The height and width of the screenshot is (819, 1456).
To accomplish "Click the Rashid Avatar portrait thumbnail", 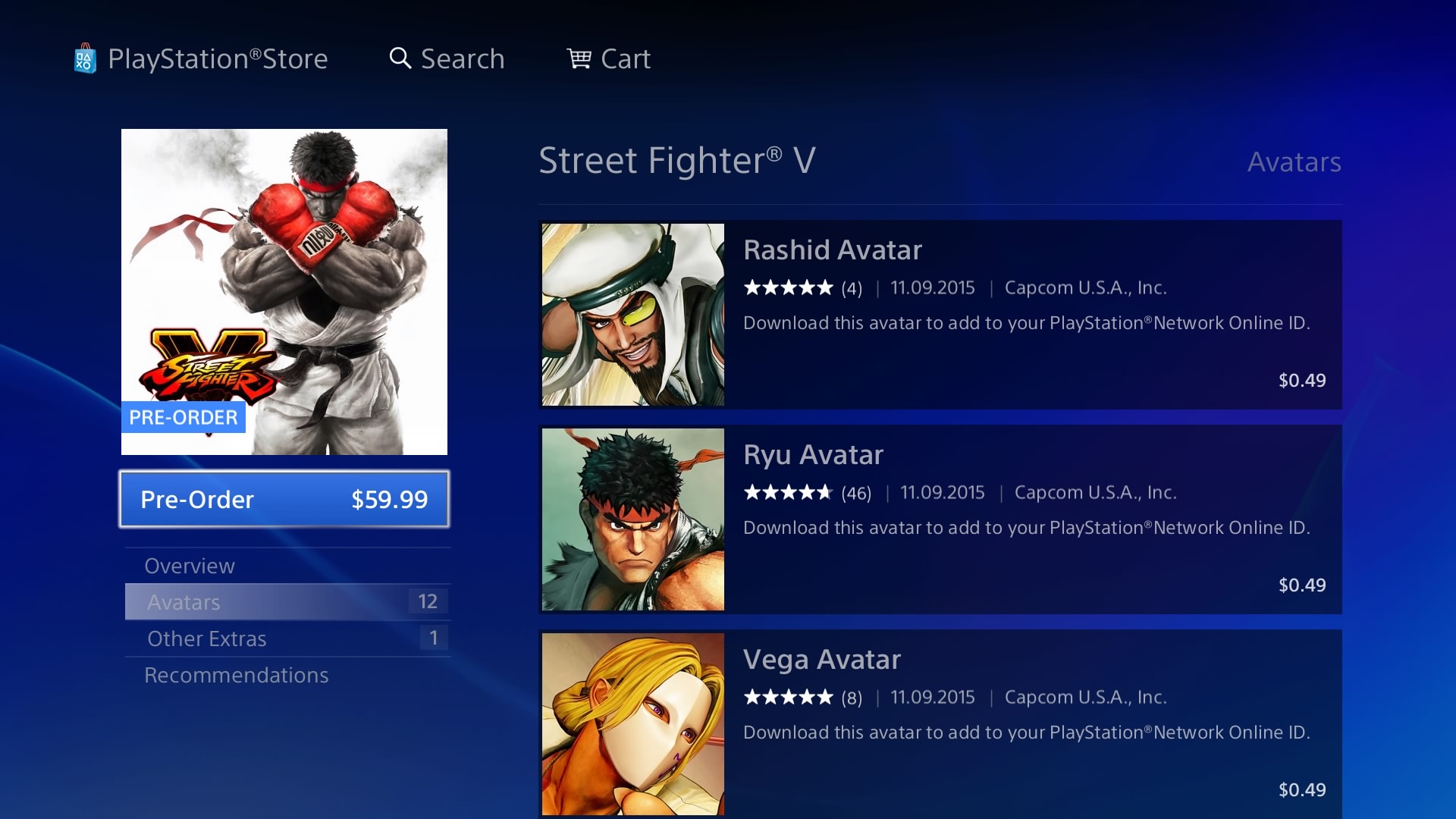I will (633, 315).
